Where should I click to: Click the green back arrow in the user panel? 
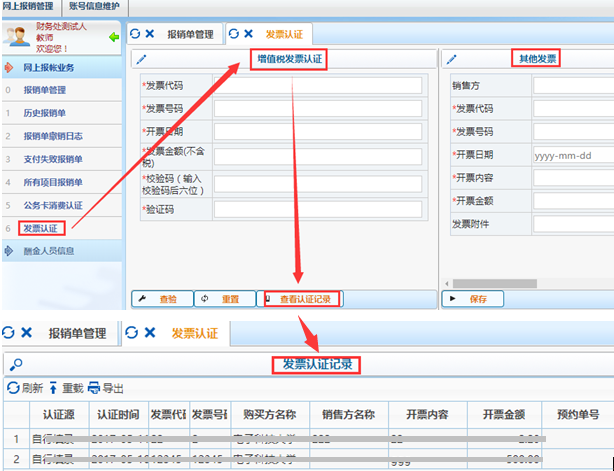tap(114, 38)
